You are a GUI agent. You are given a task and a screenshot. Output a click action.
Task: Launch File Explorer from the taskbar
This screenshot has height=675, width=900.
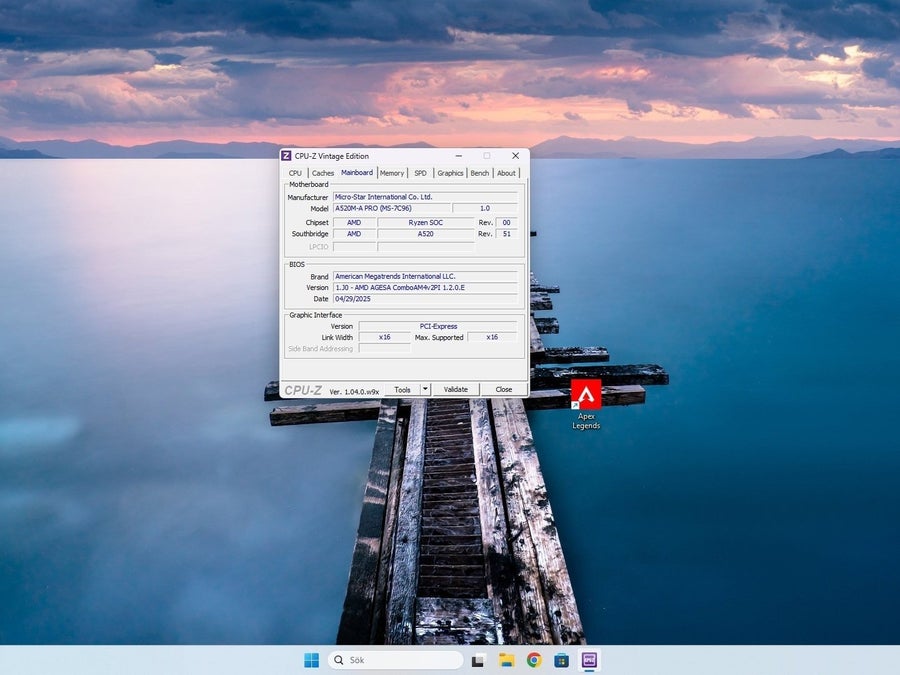(x=506, y=660)
